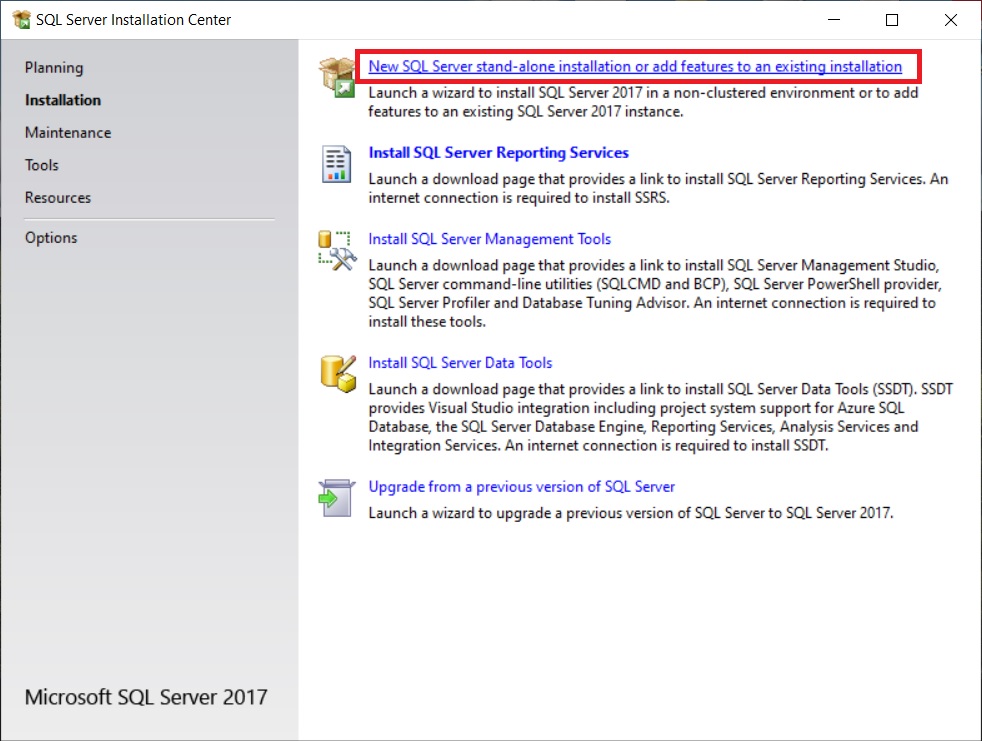
Task: Click Install SQL Server Data Tools link
Action: [460, 363]
